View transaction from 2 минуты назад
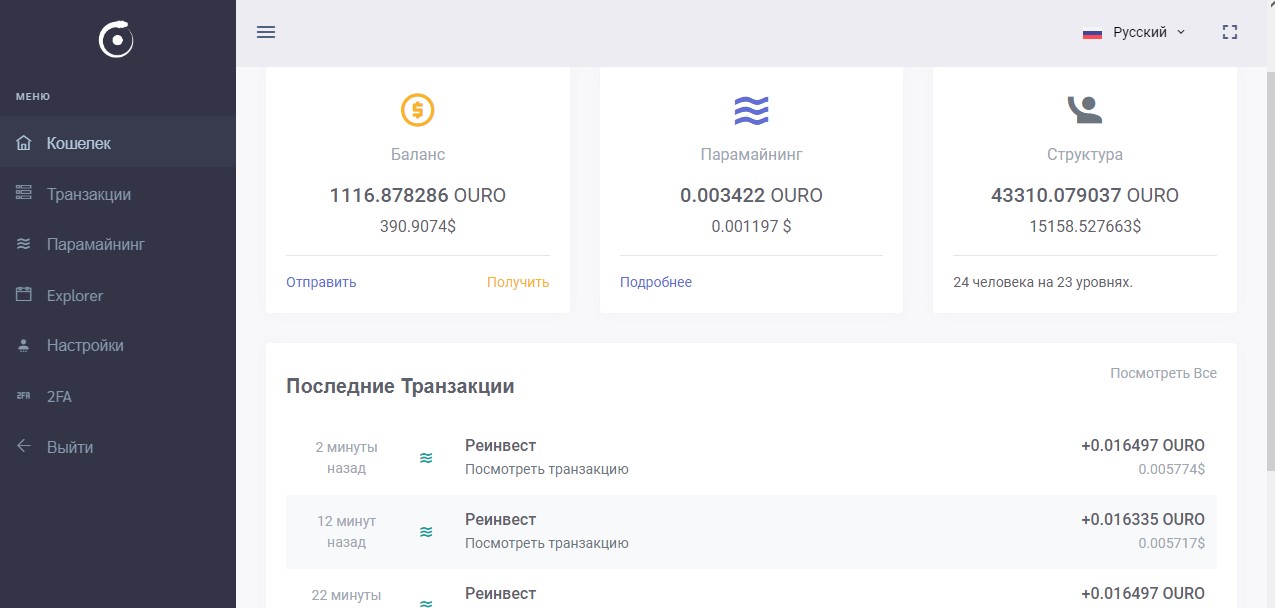 click(x=547, y=469)
